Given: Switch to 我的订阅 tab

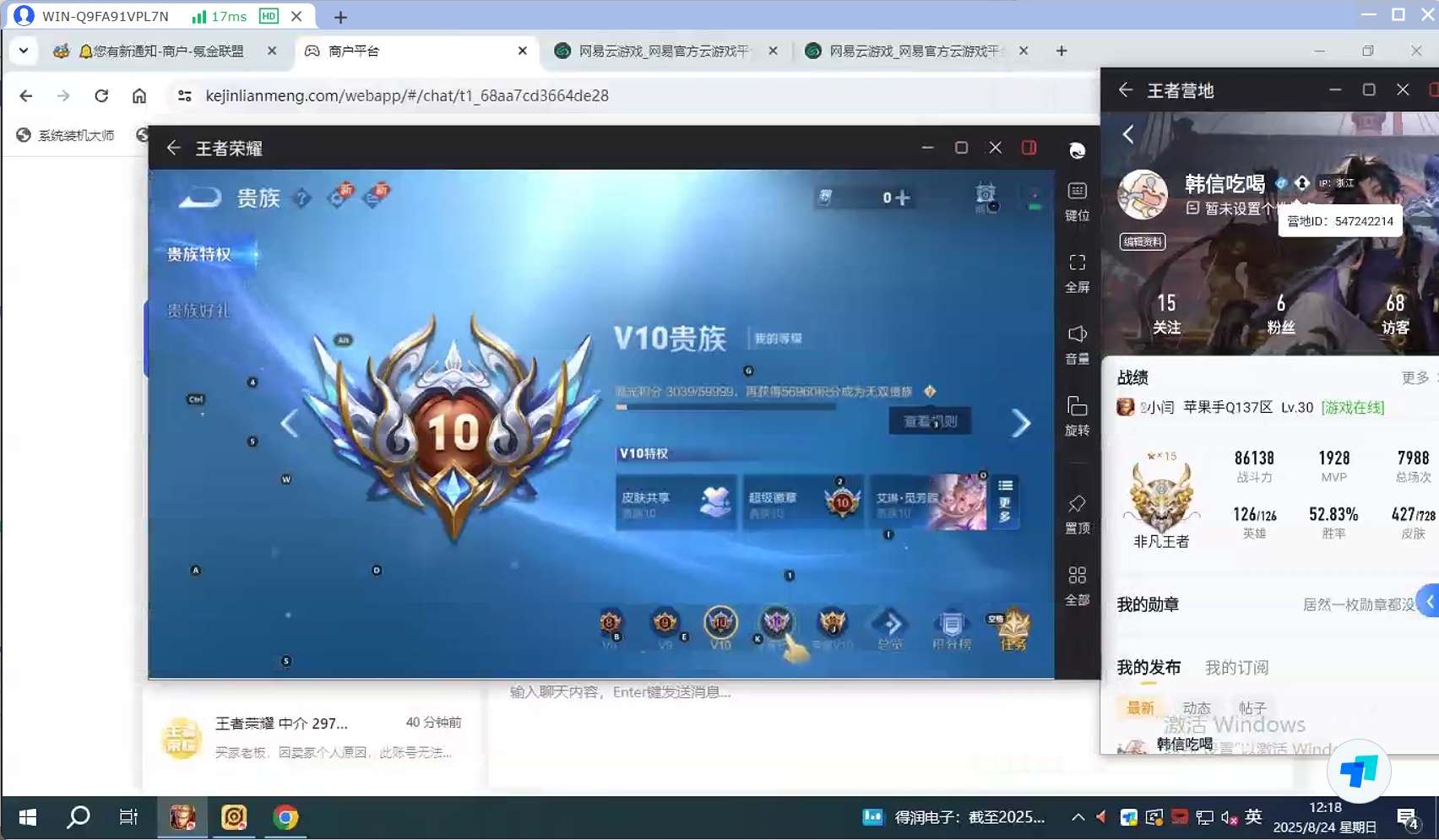Looking at the screenshot, I should (x=1236, y=667).
